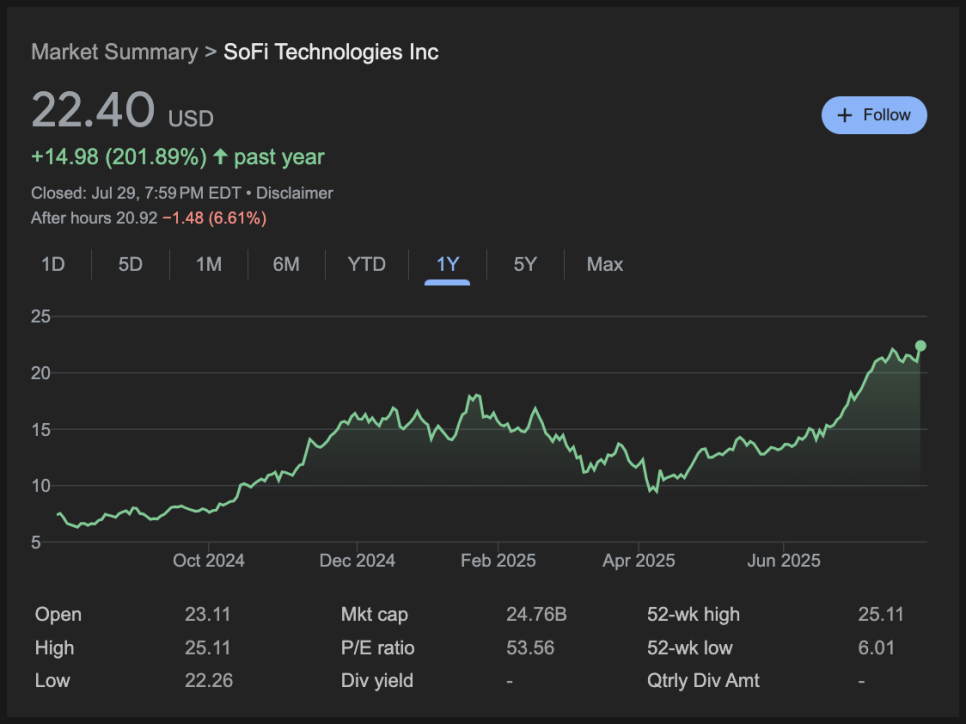The height and width of the screenshot is (724, 966).
Task: Click the plus icon in Follow button
Action: [x=845, y=115]
